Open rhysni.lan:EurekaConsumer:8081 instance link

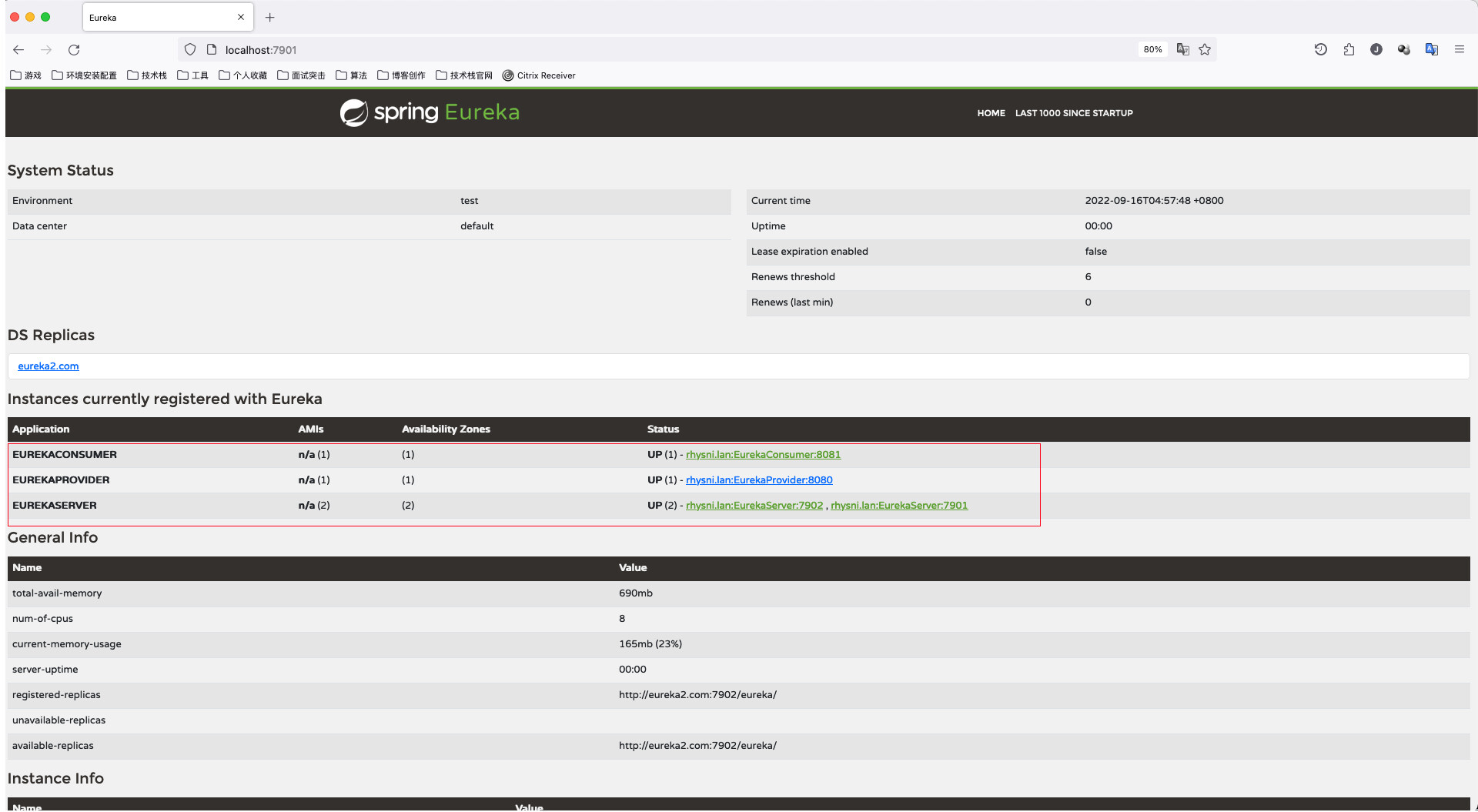tap(763, 455)
